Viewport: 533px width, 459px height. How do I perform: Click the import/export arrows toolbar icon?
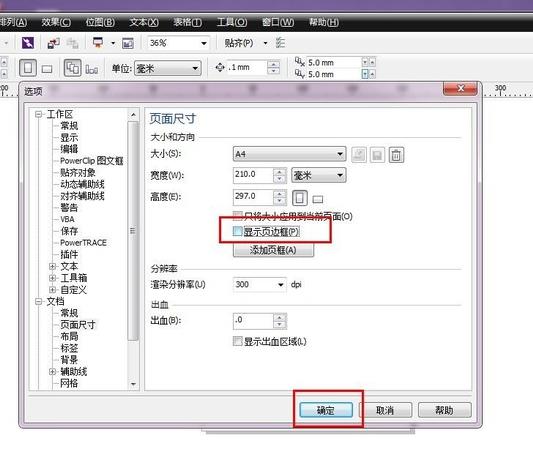tap(53, 43)
